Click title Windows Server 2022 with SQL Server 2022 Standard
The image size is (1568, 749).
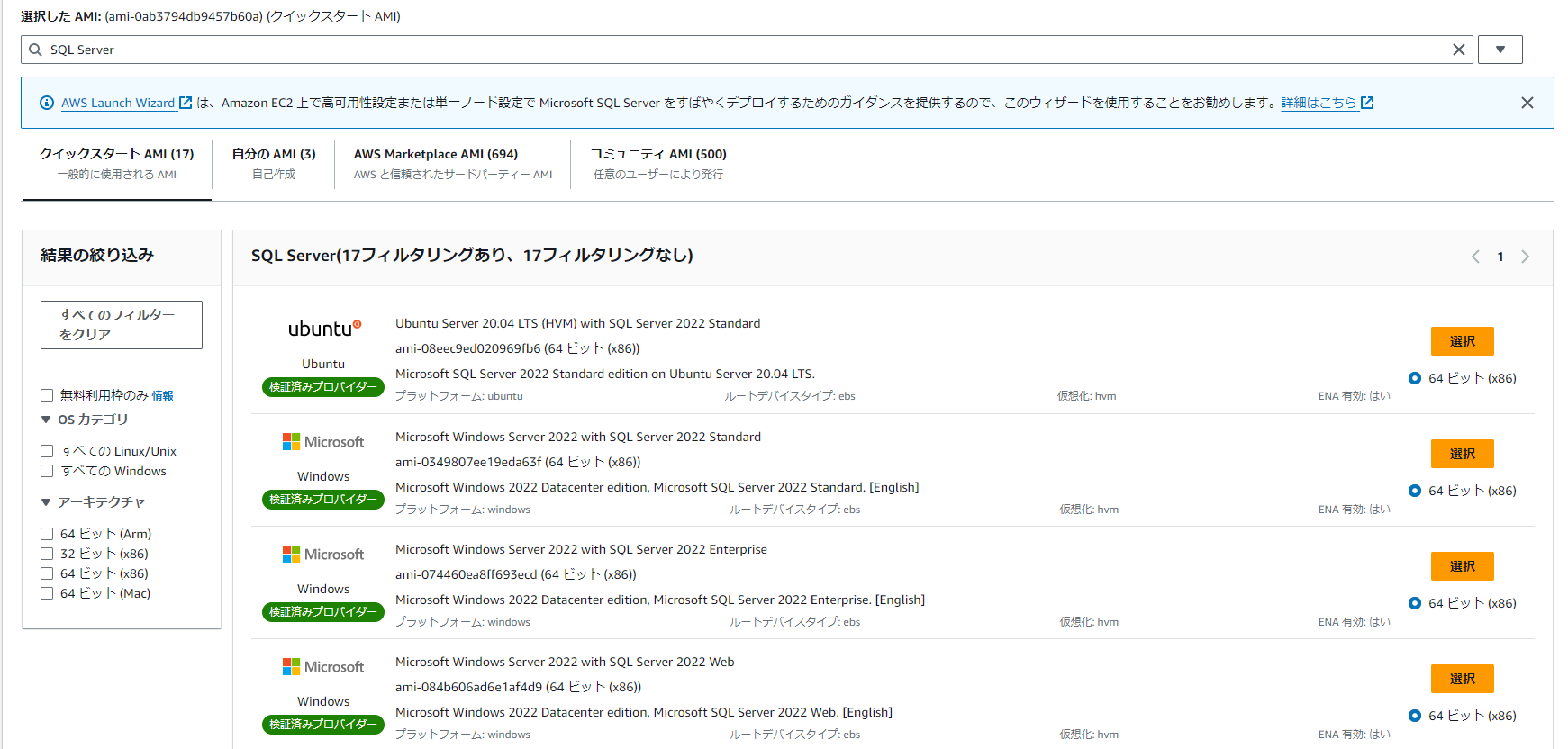tap(578, 437)
